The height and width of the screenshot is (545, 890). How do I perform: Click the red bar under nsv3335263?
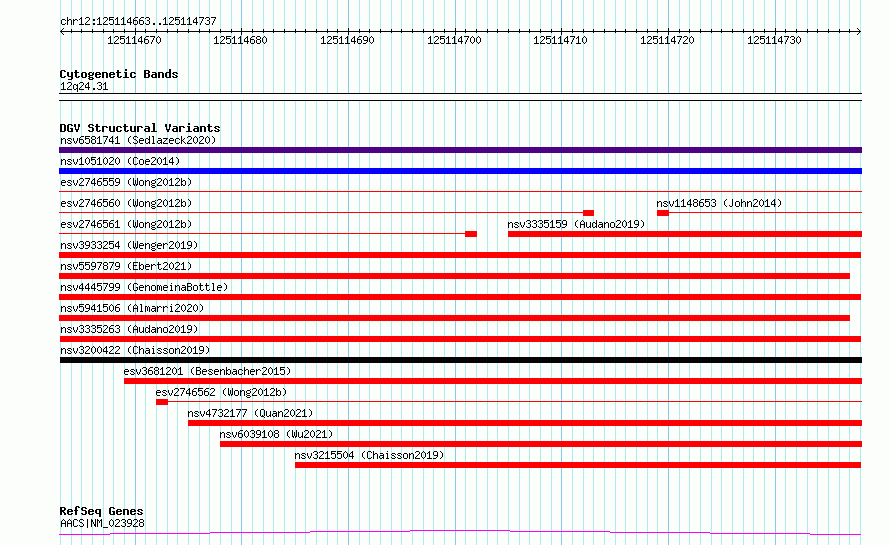click(x=460, y=339)
